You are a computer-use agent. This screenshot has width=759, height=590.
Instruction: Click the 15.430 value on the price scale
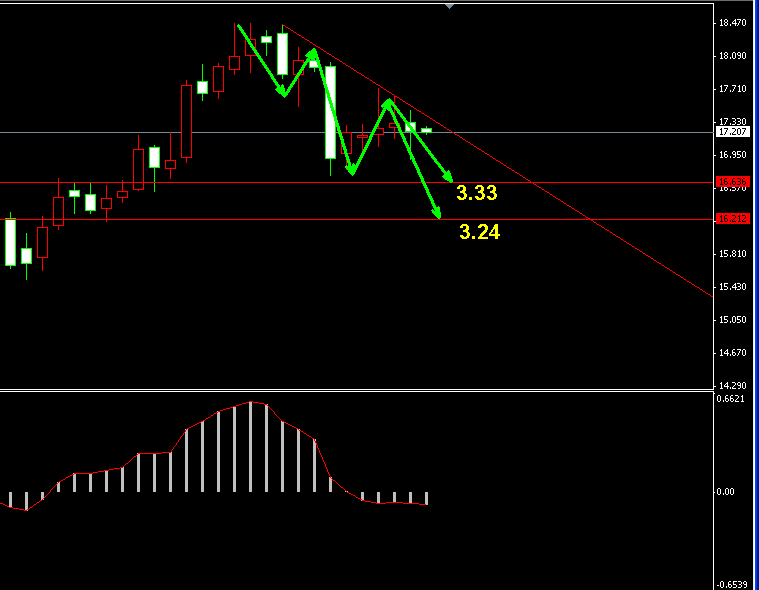pyautogui.click(x=732, y=288)
